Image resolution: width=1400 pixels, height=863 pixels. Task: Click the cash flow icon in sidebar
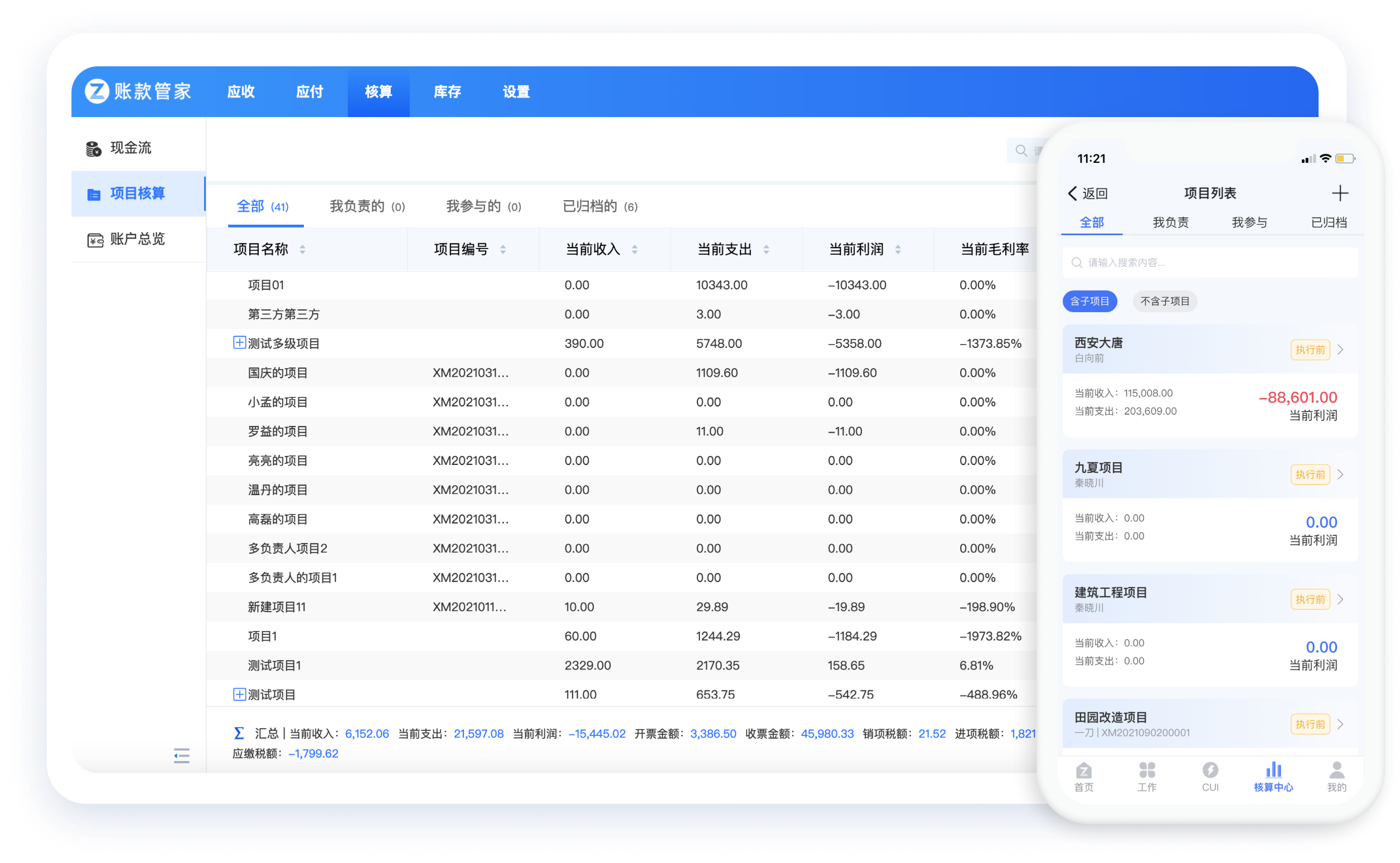94,148
